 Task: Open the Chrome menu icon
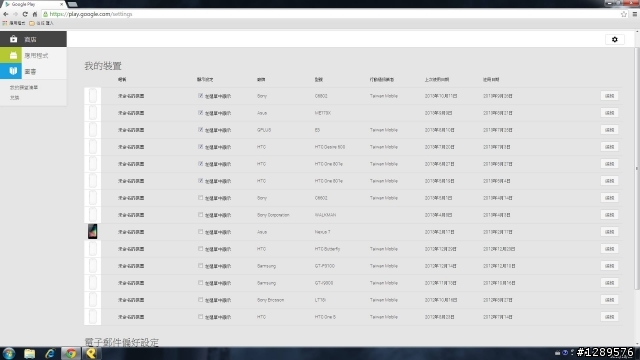[635, 14]
